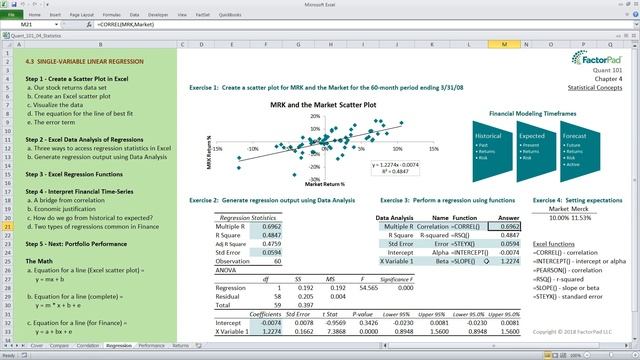Click the 11.53% Merck expectation cell

point(580,218)
